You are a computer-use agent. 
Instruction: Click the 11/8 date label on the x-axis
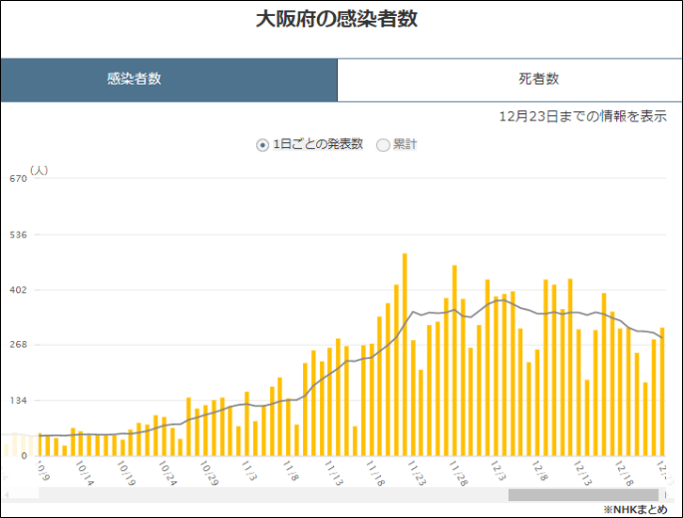(290, 471)
